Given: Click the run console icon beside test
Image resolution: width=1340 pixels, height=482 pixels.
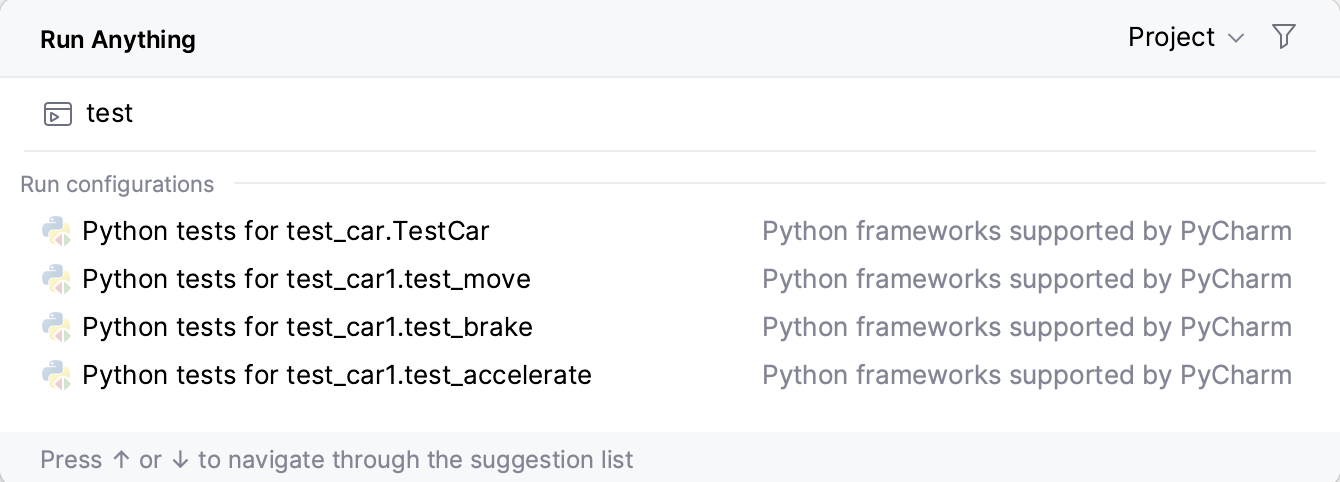Looking at the screenshot, I should [x=58, y=114].
